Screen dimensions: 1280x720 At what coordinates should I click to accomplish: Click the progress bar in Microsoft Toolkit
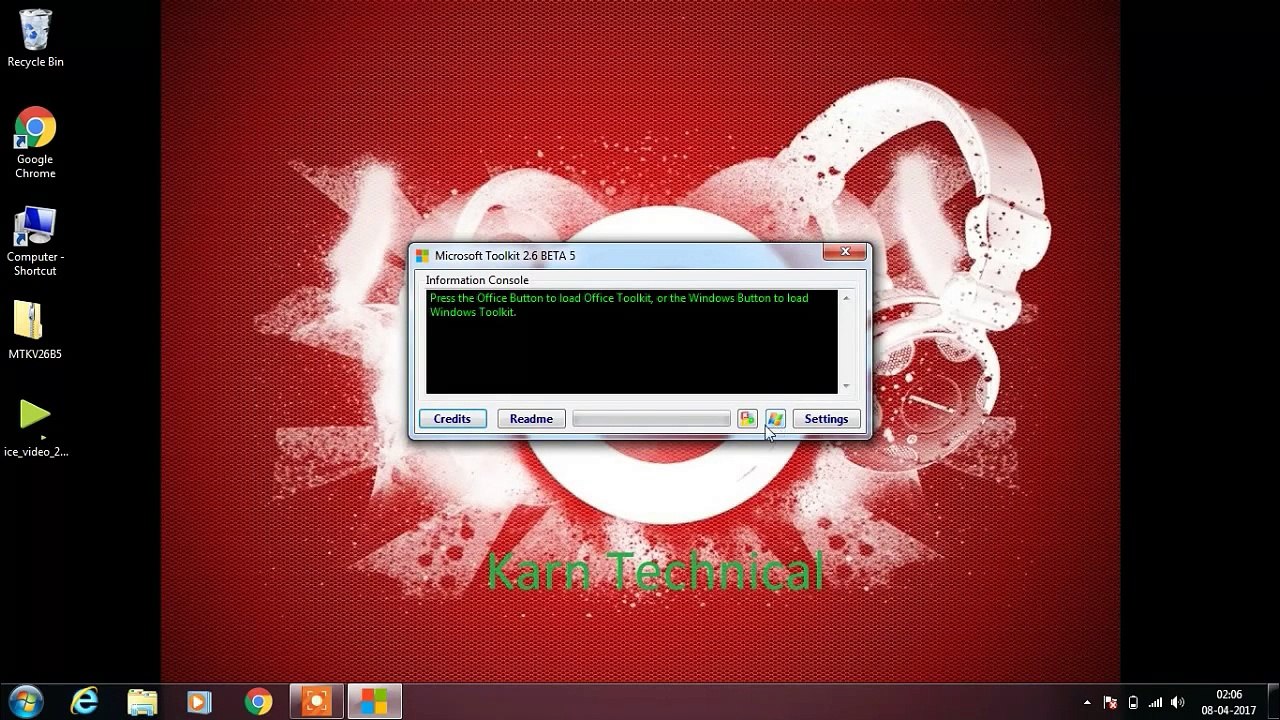click(651, 419)
